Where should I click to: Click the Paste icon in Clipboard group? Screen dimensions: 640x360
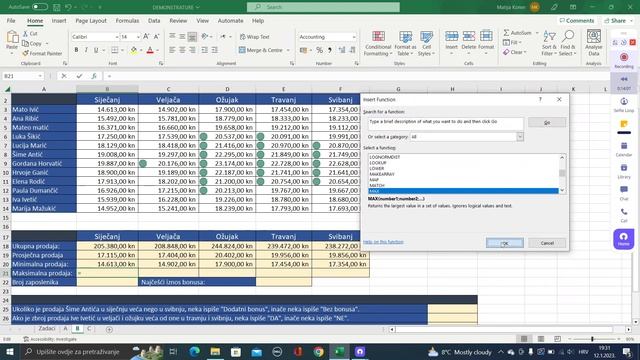[x=12, y=38]
